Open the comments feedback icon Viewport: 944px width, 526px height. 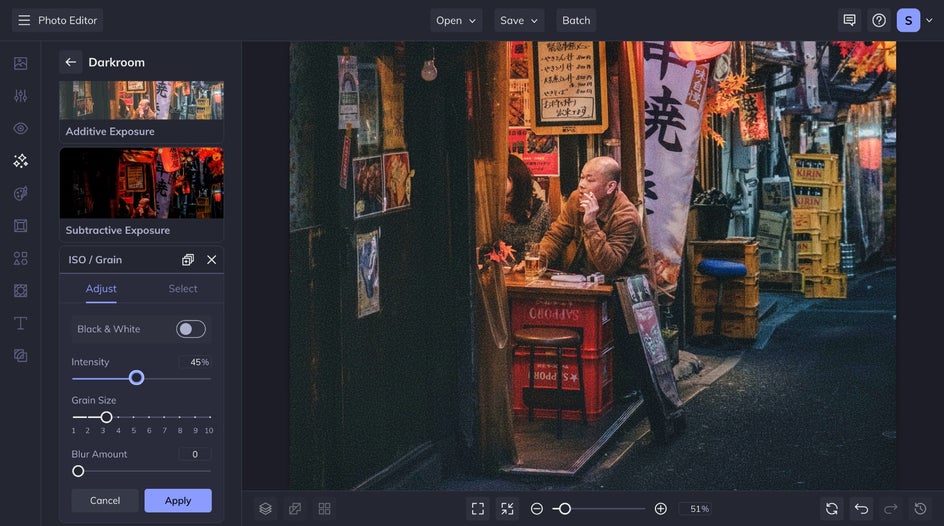click(849, 20)
